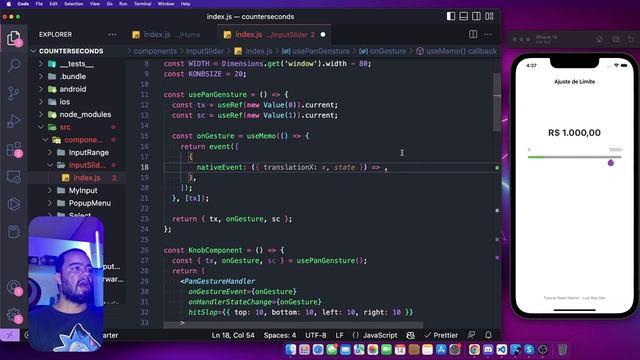The height and width of the screenshot is (360, 640).
Task: Open the Extensions view
Action: click(14, 149)
